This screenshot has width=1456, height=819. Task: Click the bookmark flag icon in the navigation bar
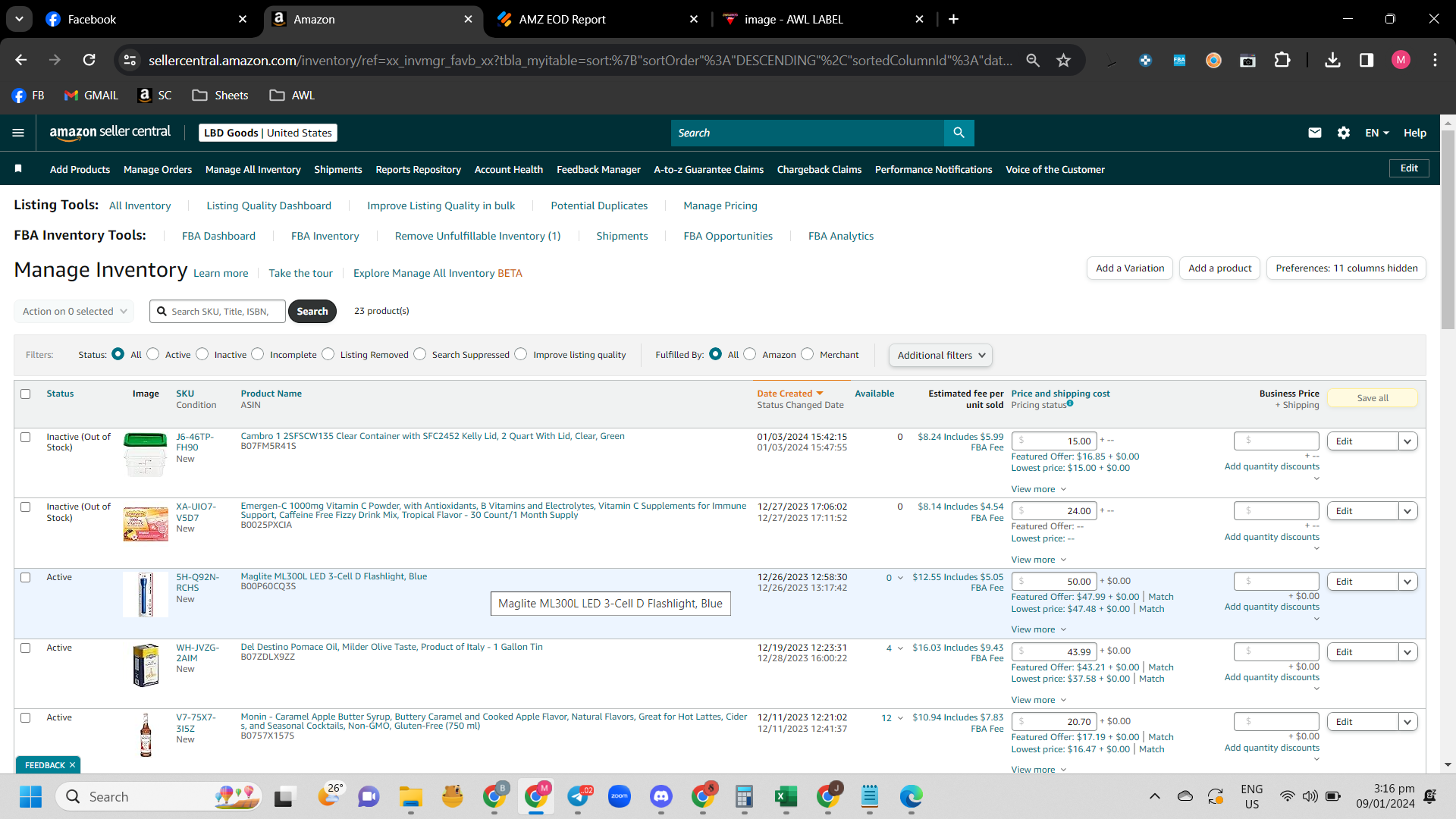pos(18,168)
